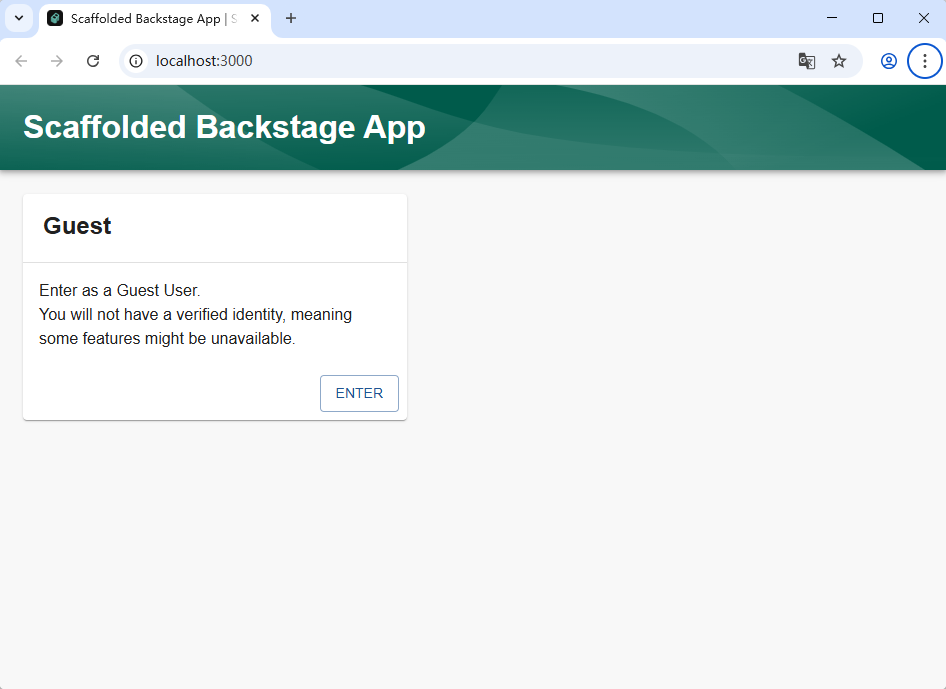Open the translate page icon
The width and height of the screenshot is (946, 689).
coord(806,61)
